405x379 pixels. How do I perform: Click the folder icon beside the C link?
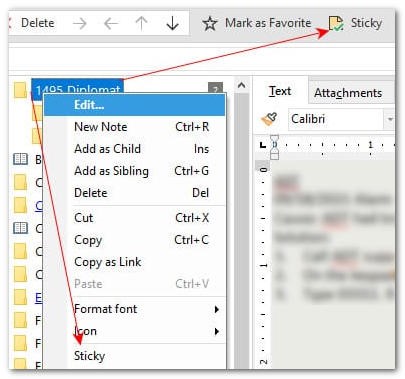click(20, 205)
